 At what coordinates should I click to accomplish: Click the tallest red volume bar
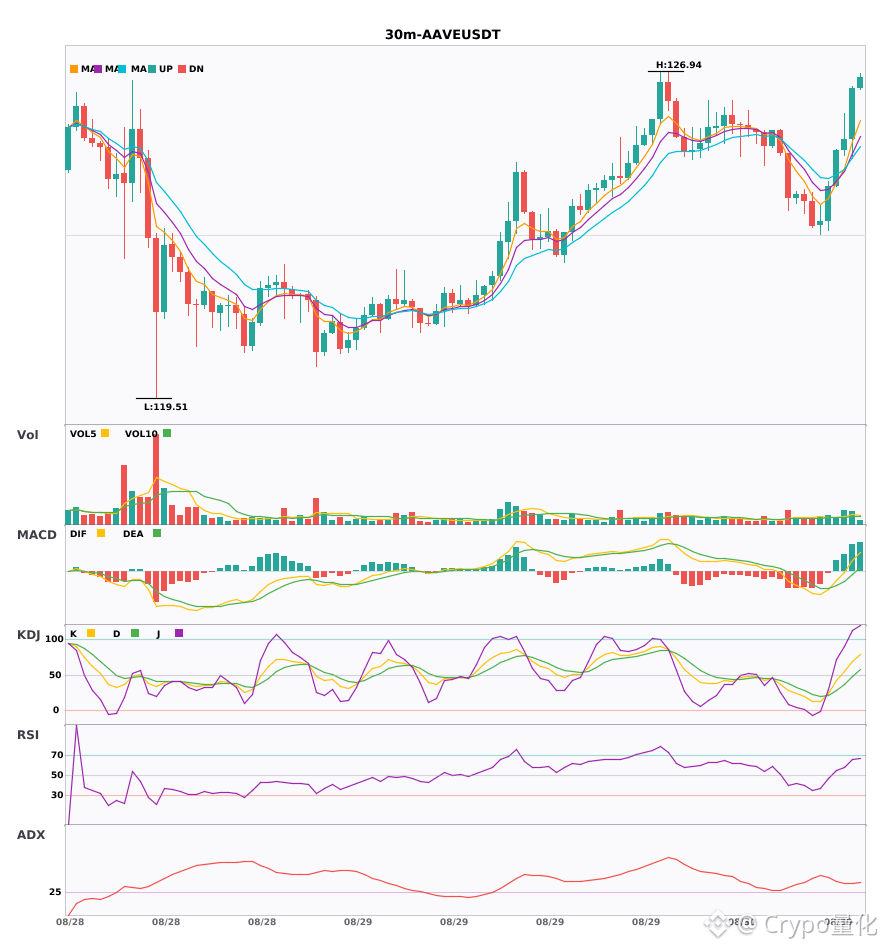pyautogui.click(x=156, y=479)
